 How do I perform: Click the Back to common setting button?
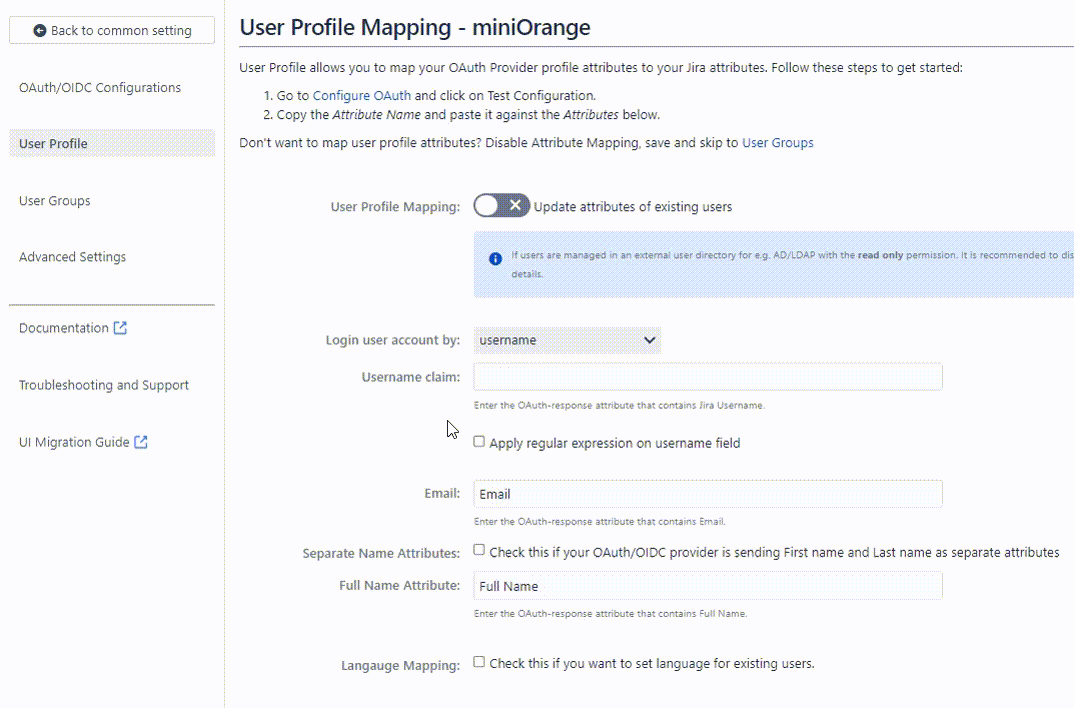pyautogui.click(x=112, y=30)
